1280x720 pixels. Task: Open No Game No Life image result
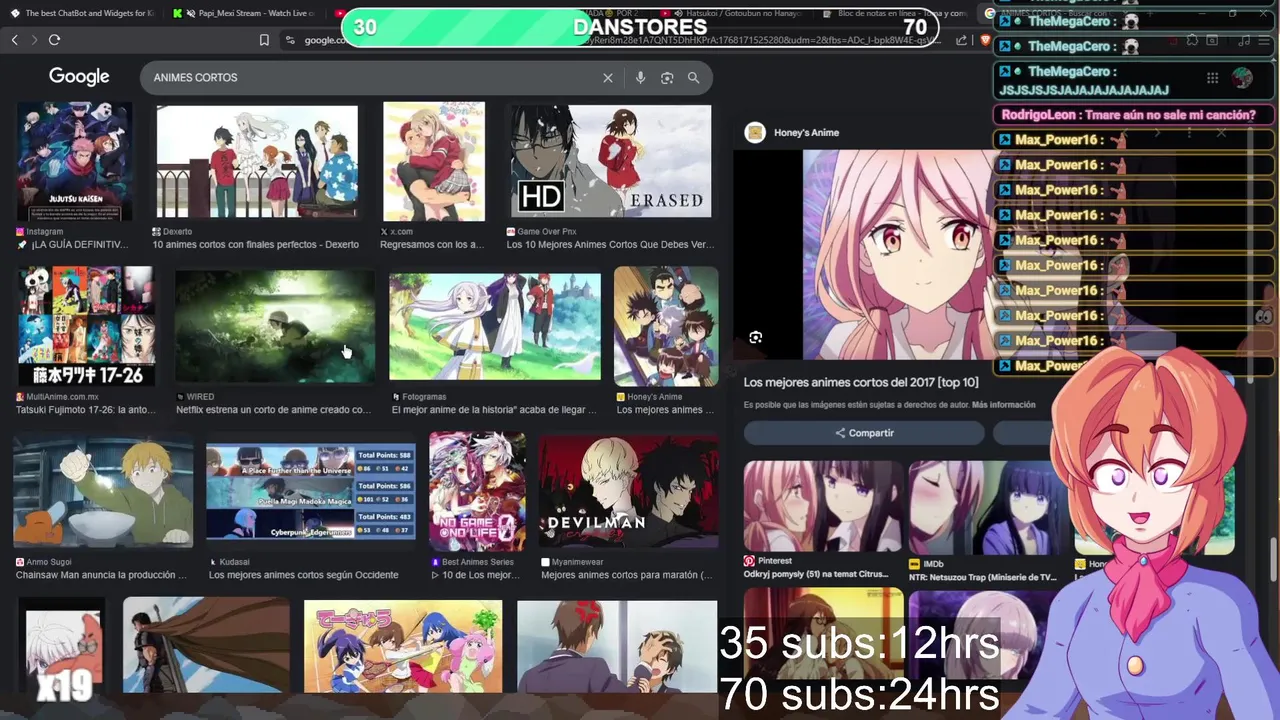(x=477, y=491)
